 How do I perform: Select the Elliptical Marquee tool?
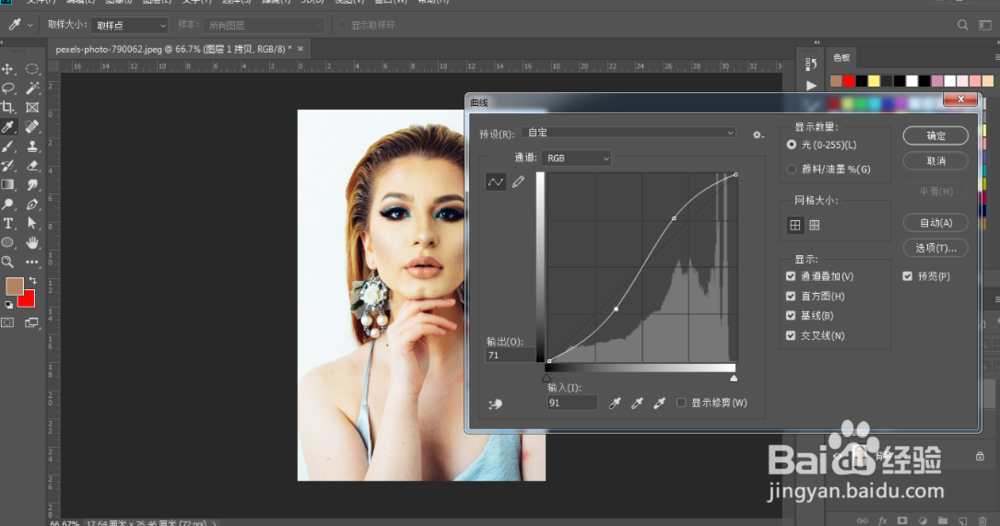tap(32, 69)
